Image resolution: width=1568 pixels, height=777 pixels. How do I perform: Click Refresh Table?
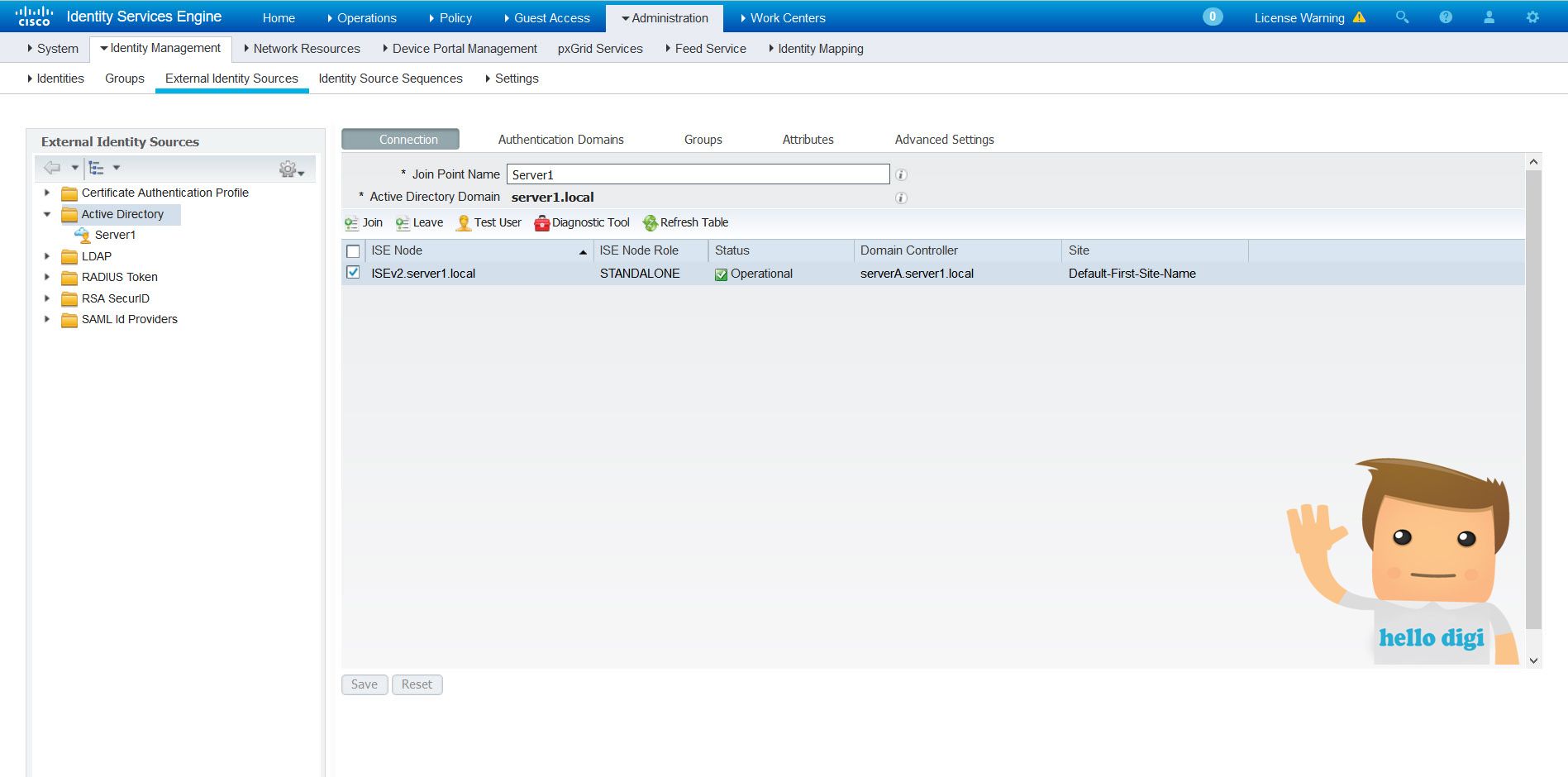[685, 223]
